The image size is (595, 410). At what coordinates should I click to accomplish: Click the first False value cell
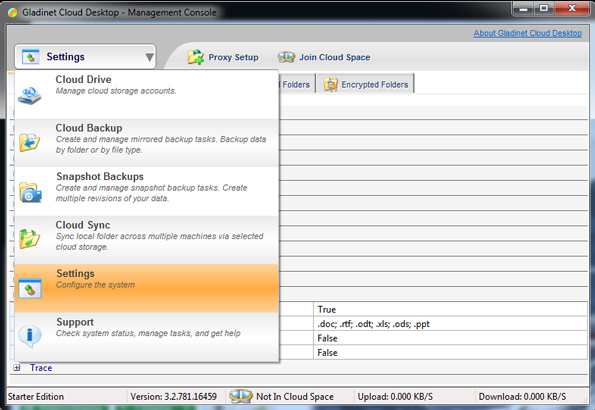click(x=450, y=338)
